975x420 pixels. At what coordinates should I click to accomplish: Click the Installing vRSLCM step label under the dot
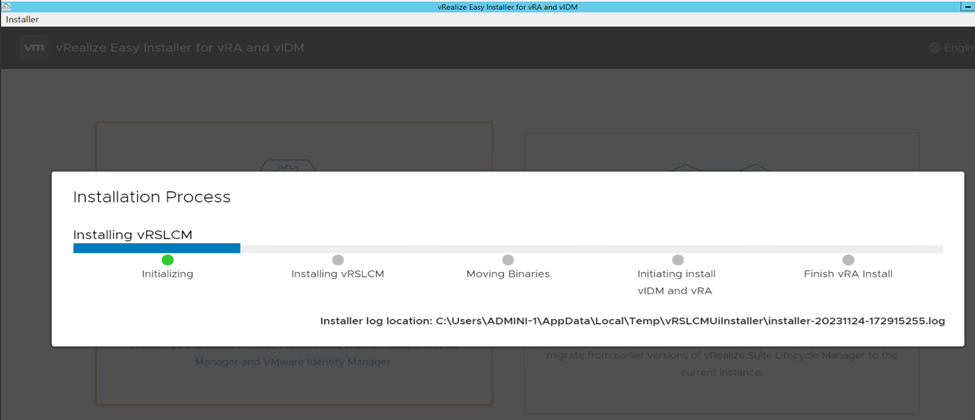point(338,274)
